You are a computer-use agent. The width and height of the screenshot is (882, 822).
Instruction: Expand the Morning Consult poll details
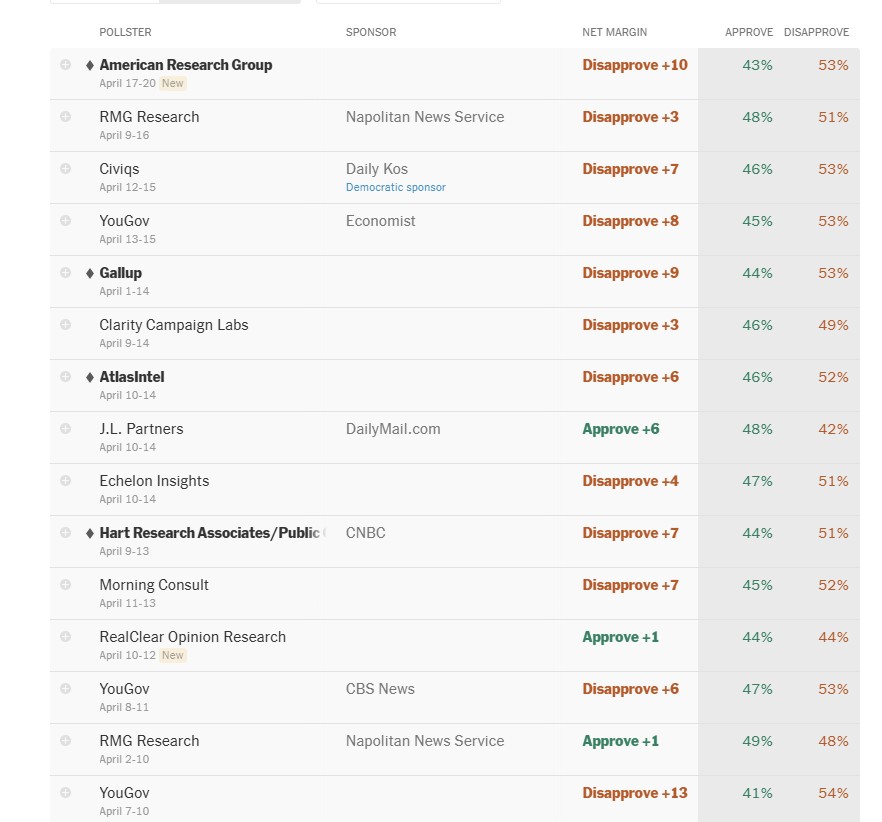[x=66, y=584]
